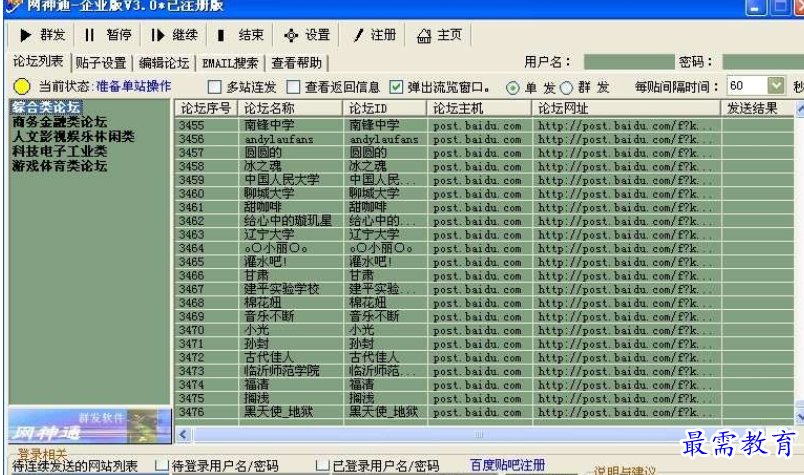Viewport: 804px width, 475px height.
Task: Select forum row 3467 建平实验学校
Action: tap(484, 289)
